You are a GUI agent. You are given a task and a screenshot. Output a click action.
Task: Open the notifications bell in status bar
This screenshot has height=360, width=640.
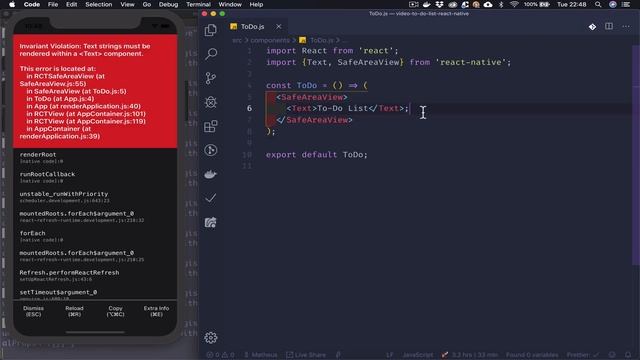(x=628, y=355)
